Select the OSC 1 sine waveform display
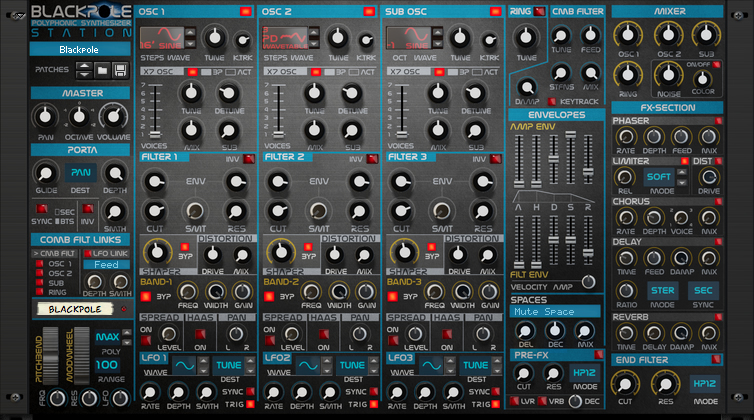Screen dimensions: 754x420 pos(162,38)
